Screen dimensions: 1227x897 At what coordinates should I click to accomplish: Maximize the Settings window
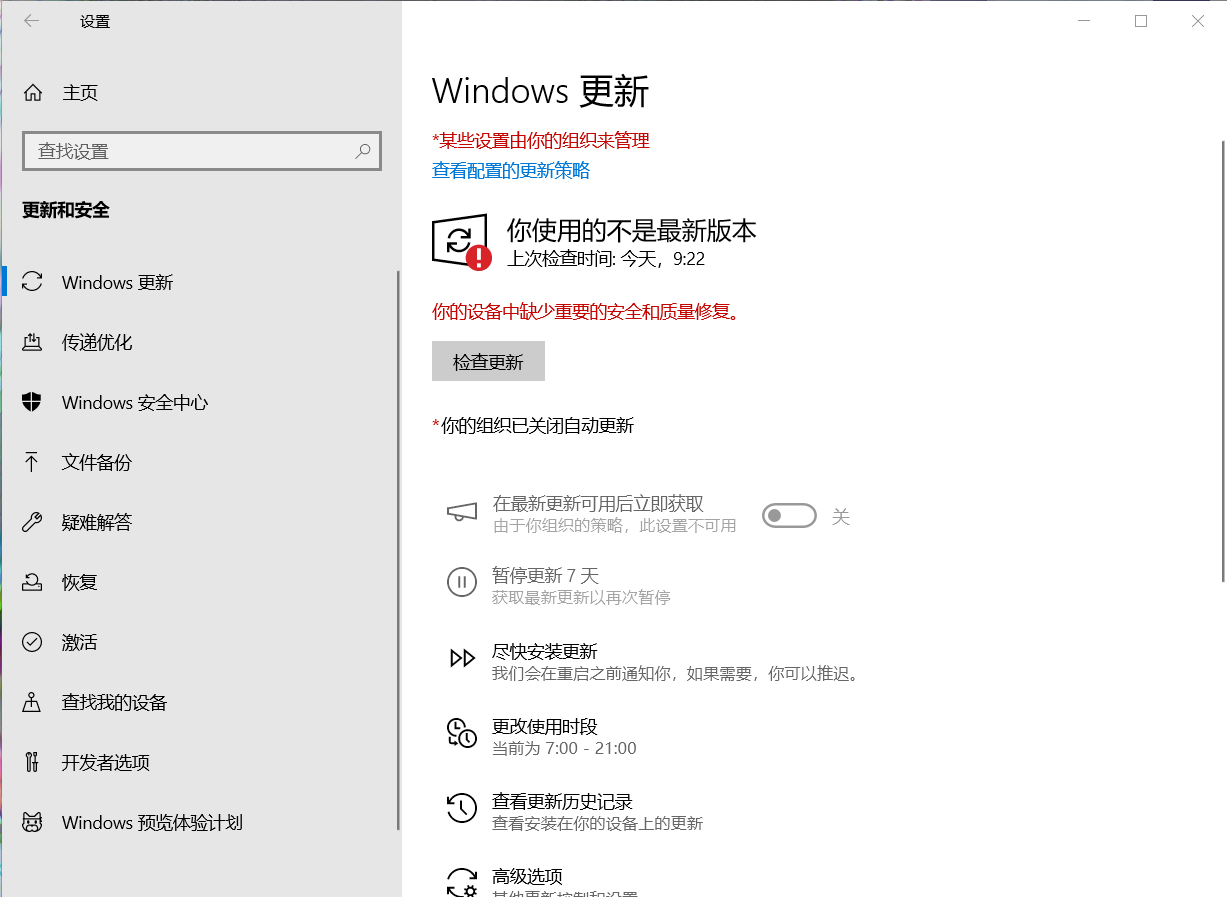click(1141, 21)
